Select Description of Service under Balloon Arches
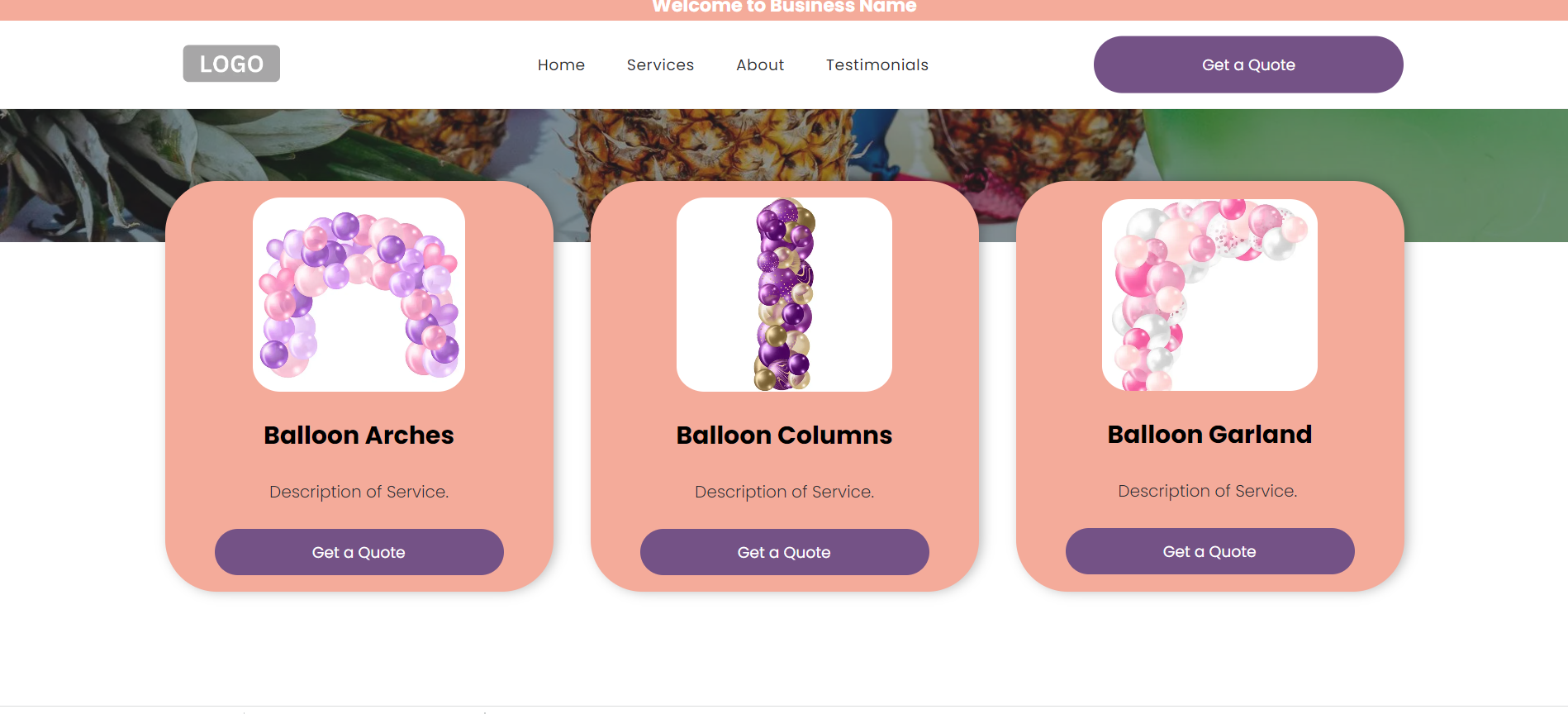1568x714 pixels. point(359,491)
